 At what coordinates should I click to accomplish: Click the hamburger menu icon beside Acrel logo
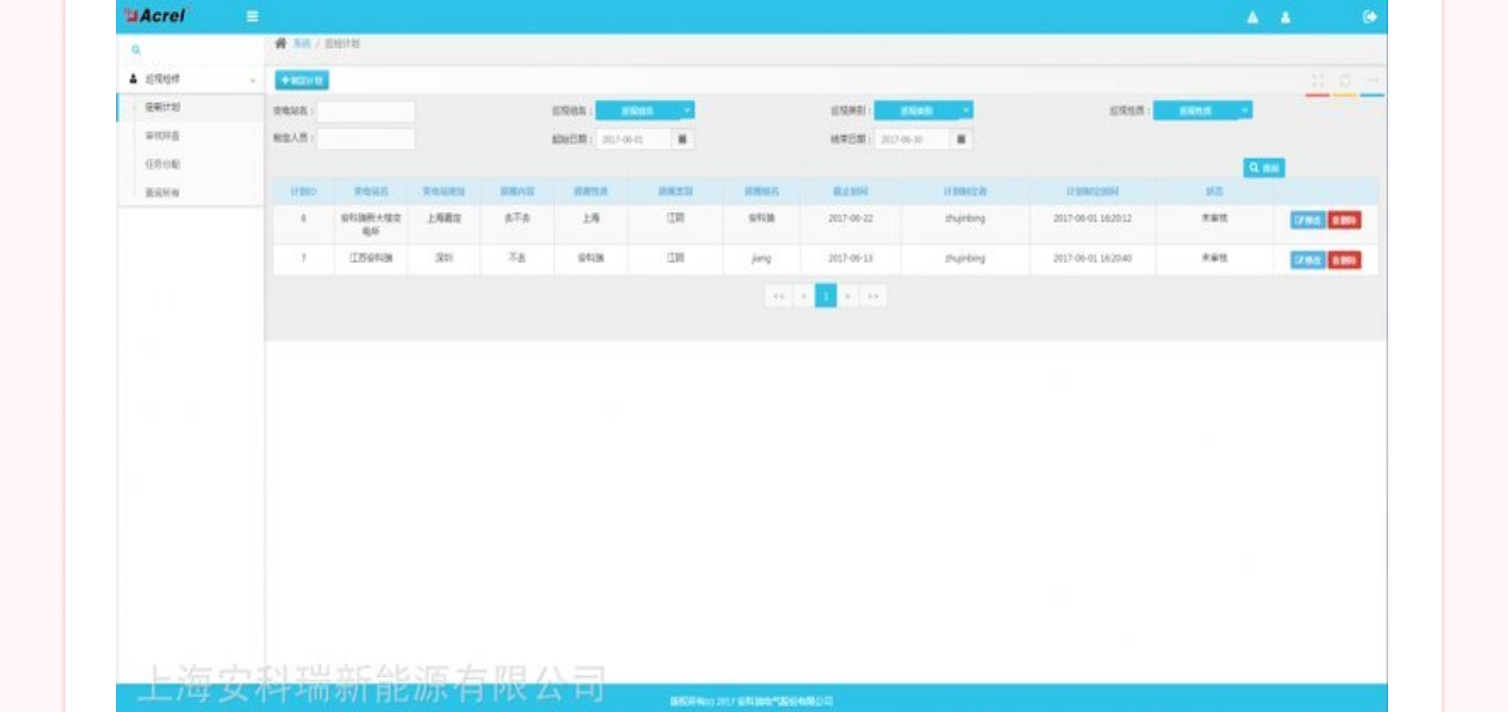[252, 17]
